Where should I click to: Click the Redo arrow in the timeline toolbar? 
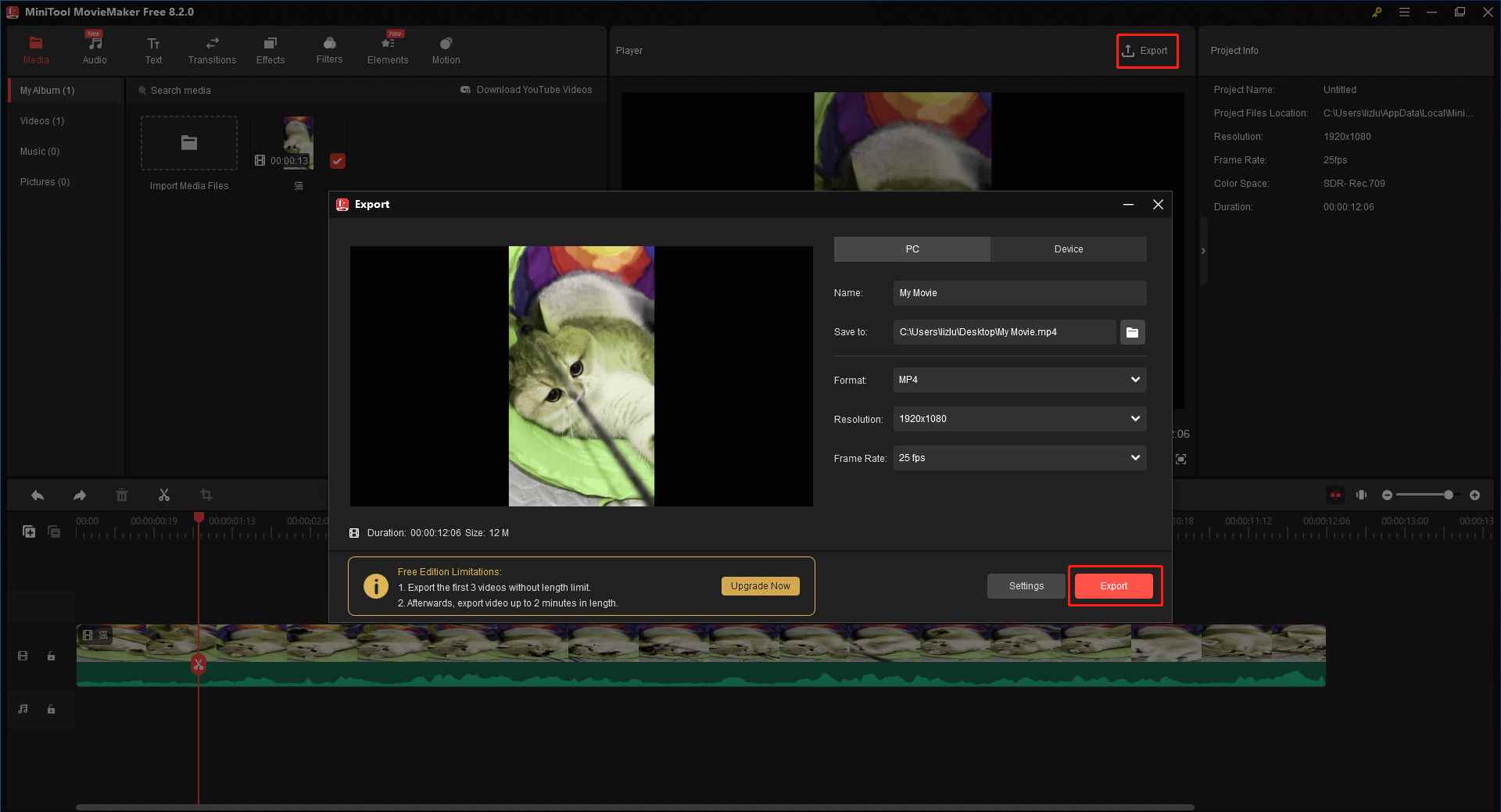(x=79, y=495)
